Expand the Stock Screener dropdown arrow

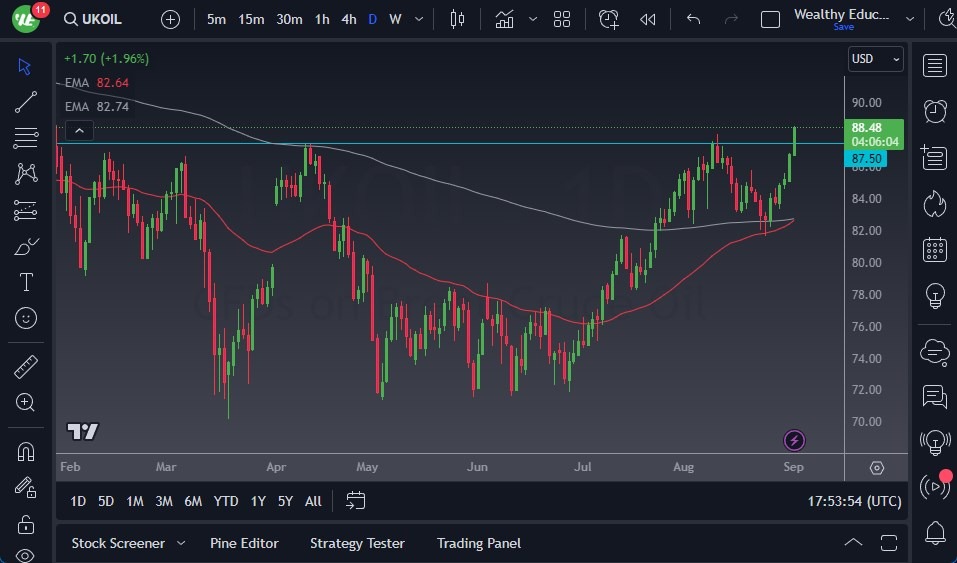(x=181, y=543)
